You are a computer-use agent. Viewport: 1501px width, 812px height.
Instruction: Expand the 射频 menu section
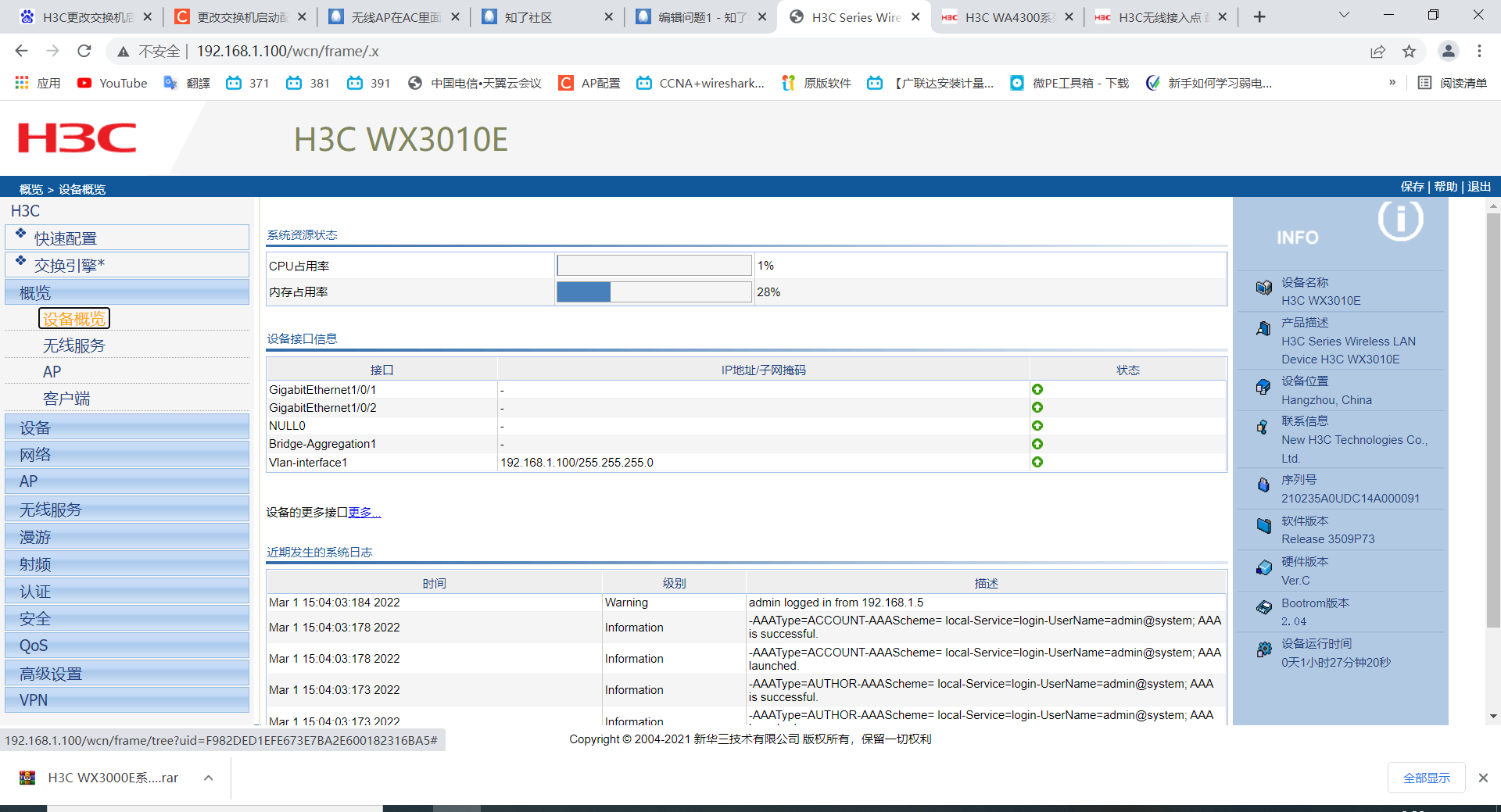pos(127,563)
